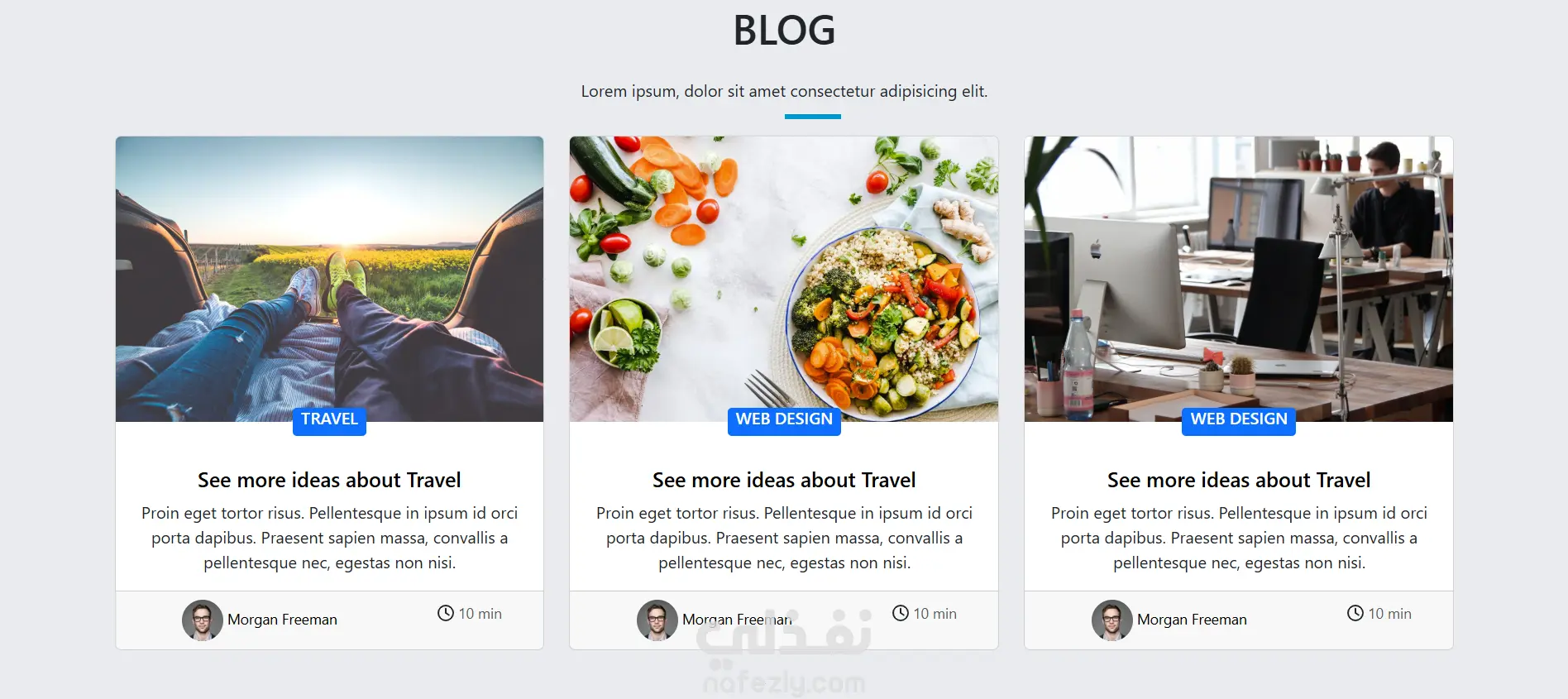Image resolution: width=1568 pixels, height=699 pixels.
Task: Open Morgan Freeman's avatar on the travel card
Action: 203,620
